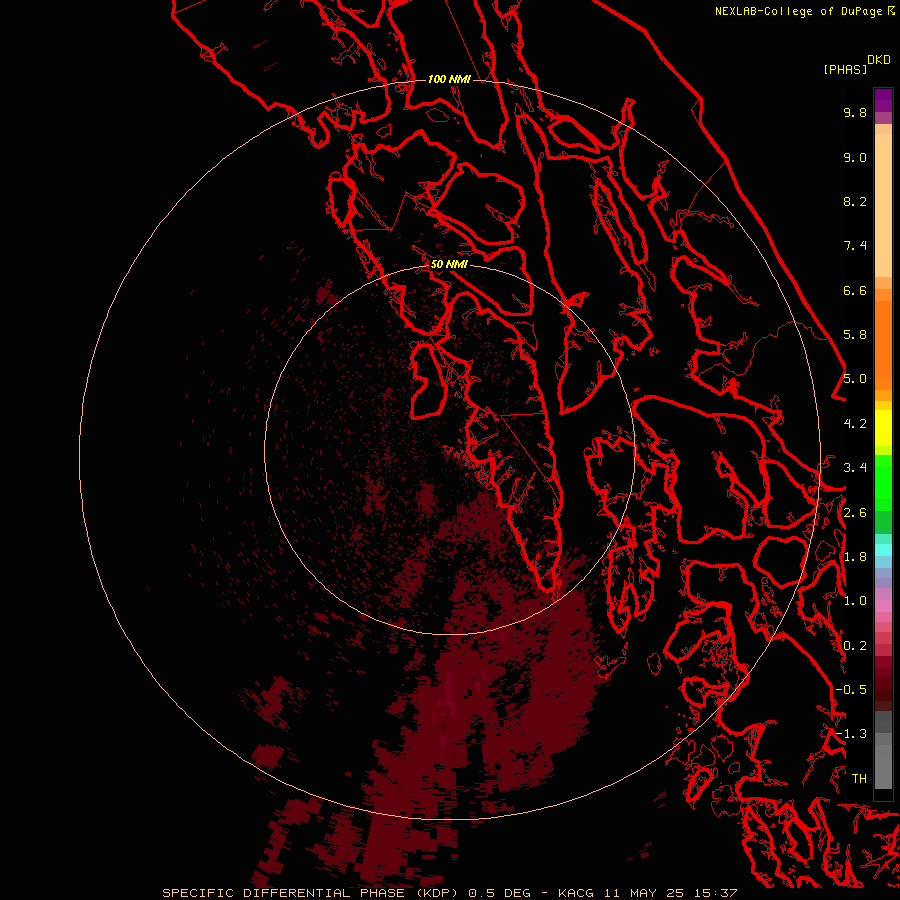The image size is (900, 900).
Task: Pick the light peach band of the color scale
Action: pyautogui.click(x=883, y=205)
